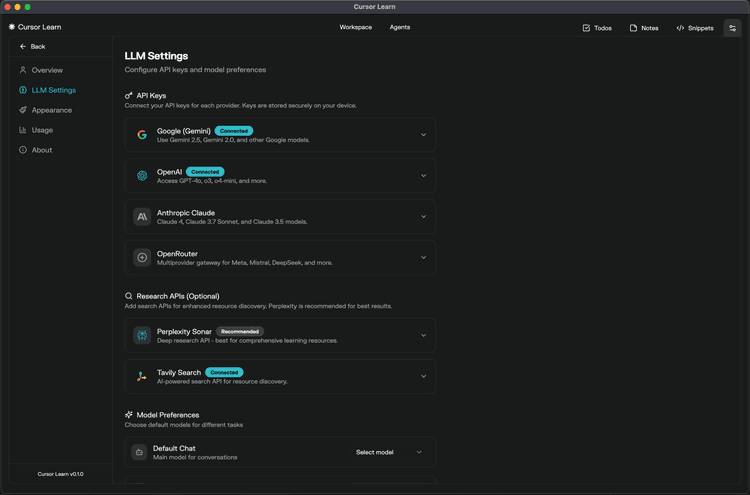The image size is (750, 495).
Task: Open the Todos panel
Action: tap(597, 28)
